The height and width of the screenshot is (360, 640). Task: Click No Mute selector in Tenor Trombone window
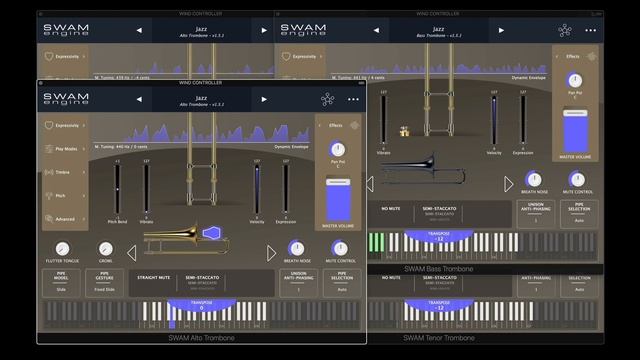(391, 278)
